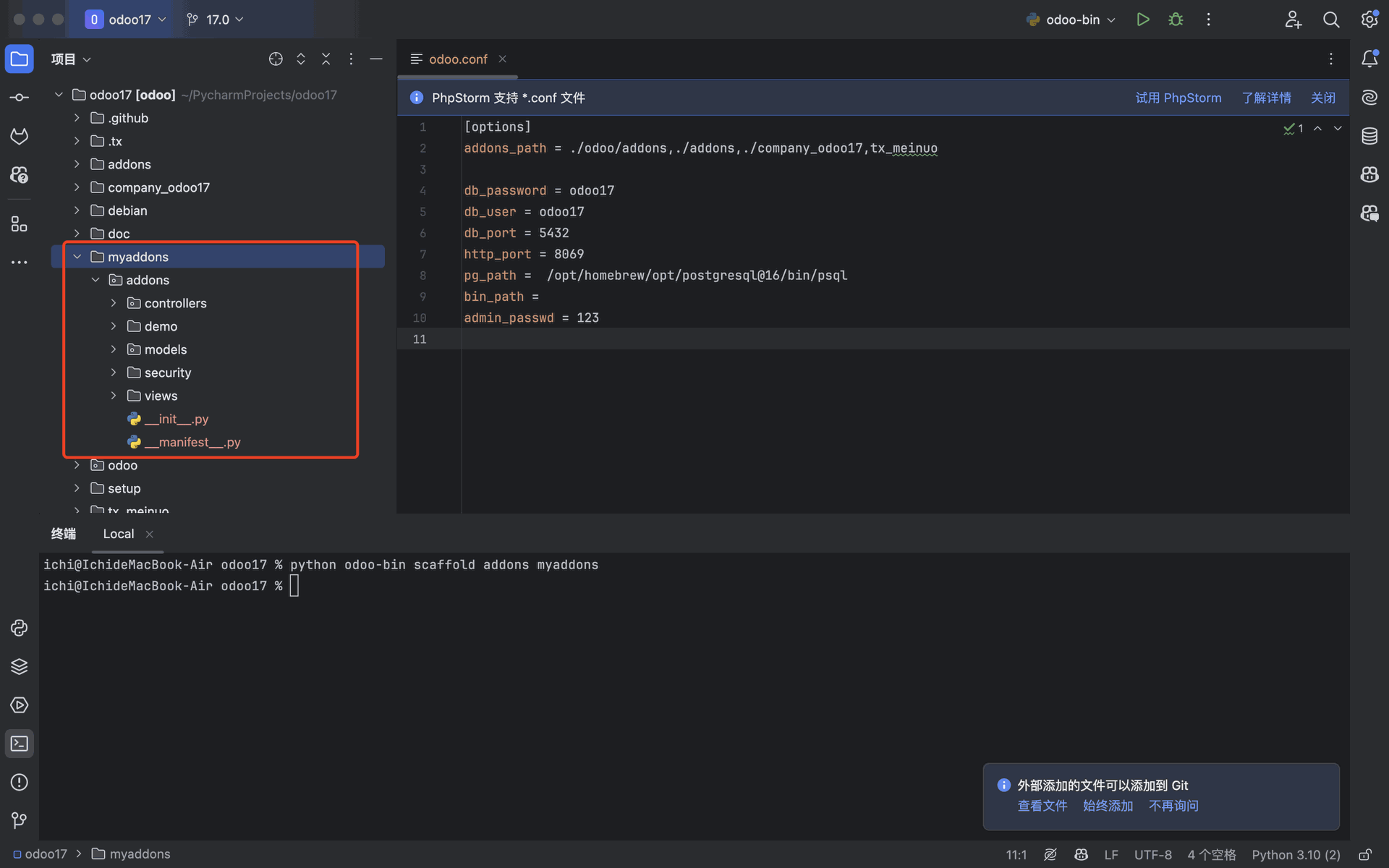Screen dimensions: 1389x868
Task: Close the odoo.conf tab
Action: [502, 59]
